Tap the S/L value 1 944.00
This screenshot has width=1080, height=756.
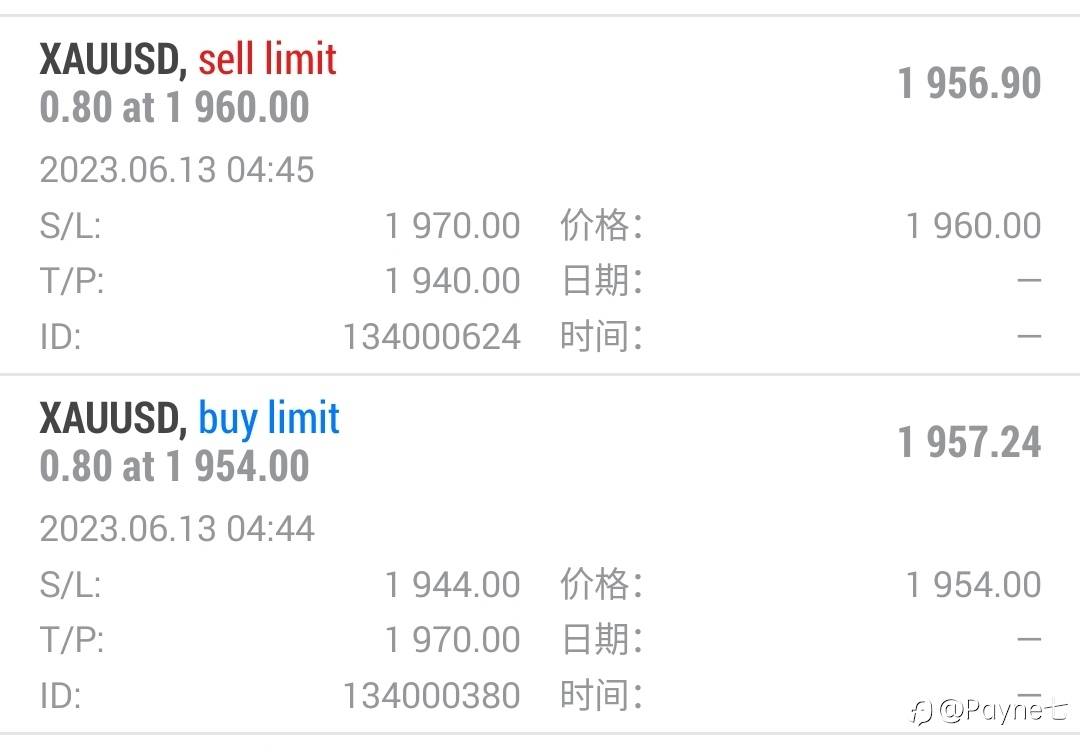452,584
